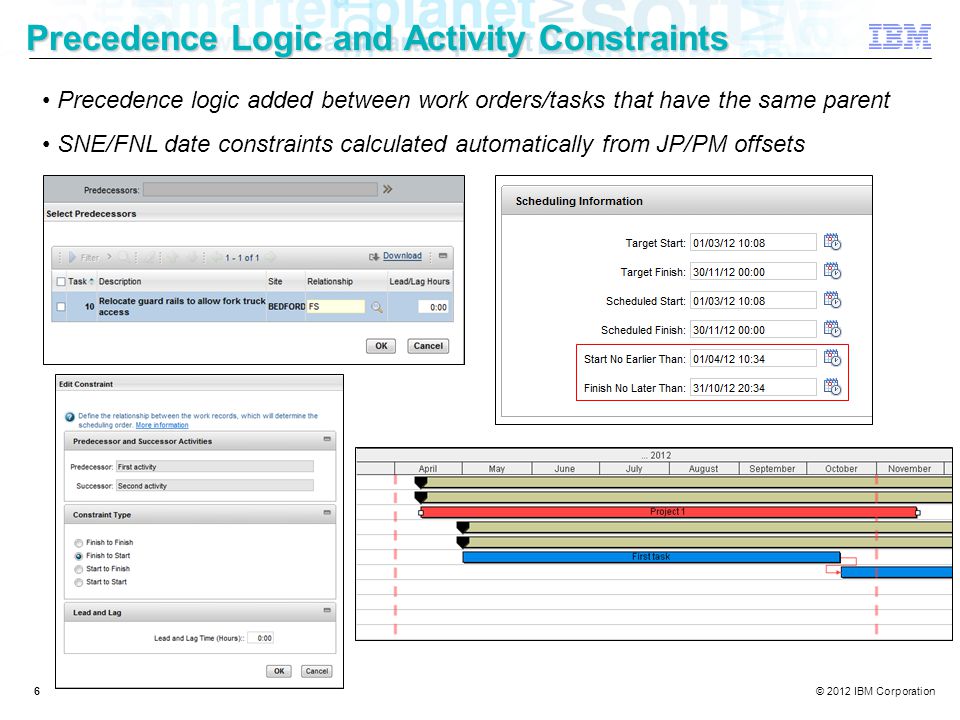Click the Predecessor 'First activity' field
Image resolution: width=960 pixels, height=720 pixels.
tap(215, 467)
